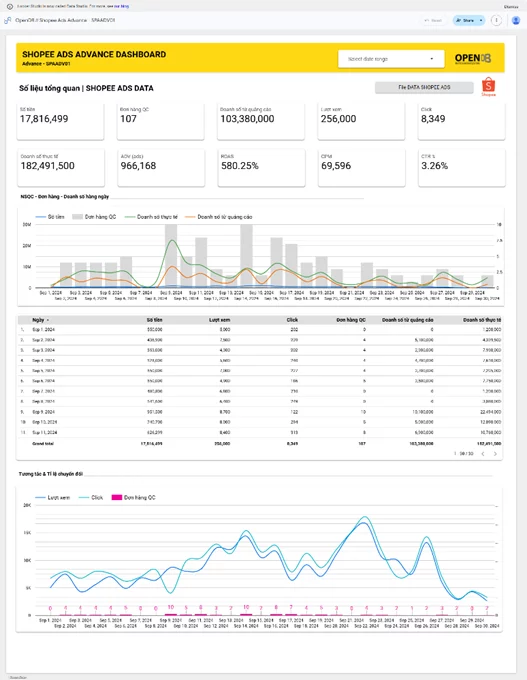
Task: Toggle Đơn hàng QC series in the bottom chart legend
Action: point(134,497)
